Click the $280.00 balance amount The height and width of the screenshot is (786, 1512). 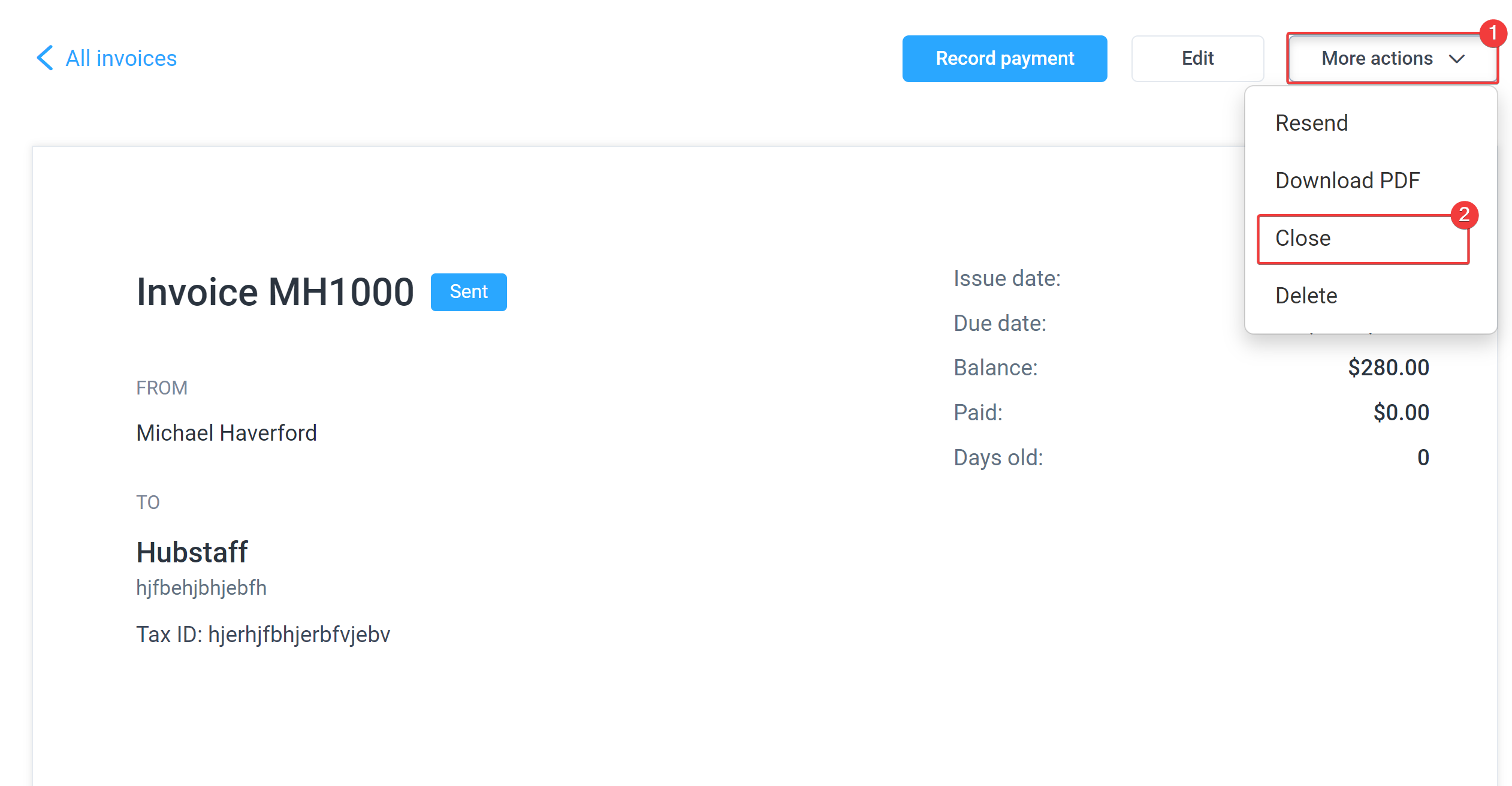tap(1389, 368)
